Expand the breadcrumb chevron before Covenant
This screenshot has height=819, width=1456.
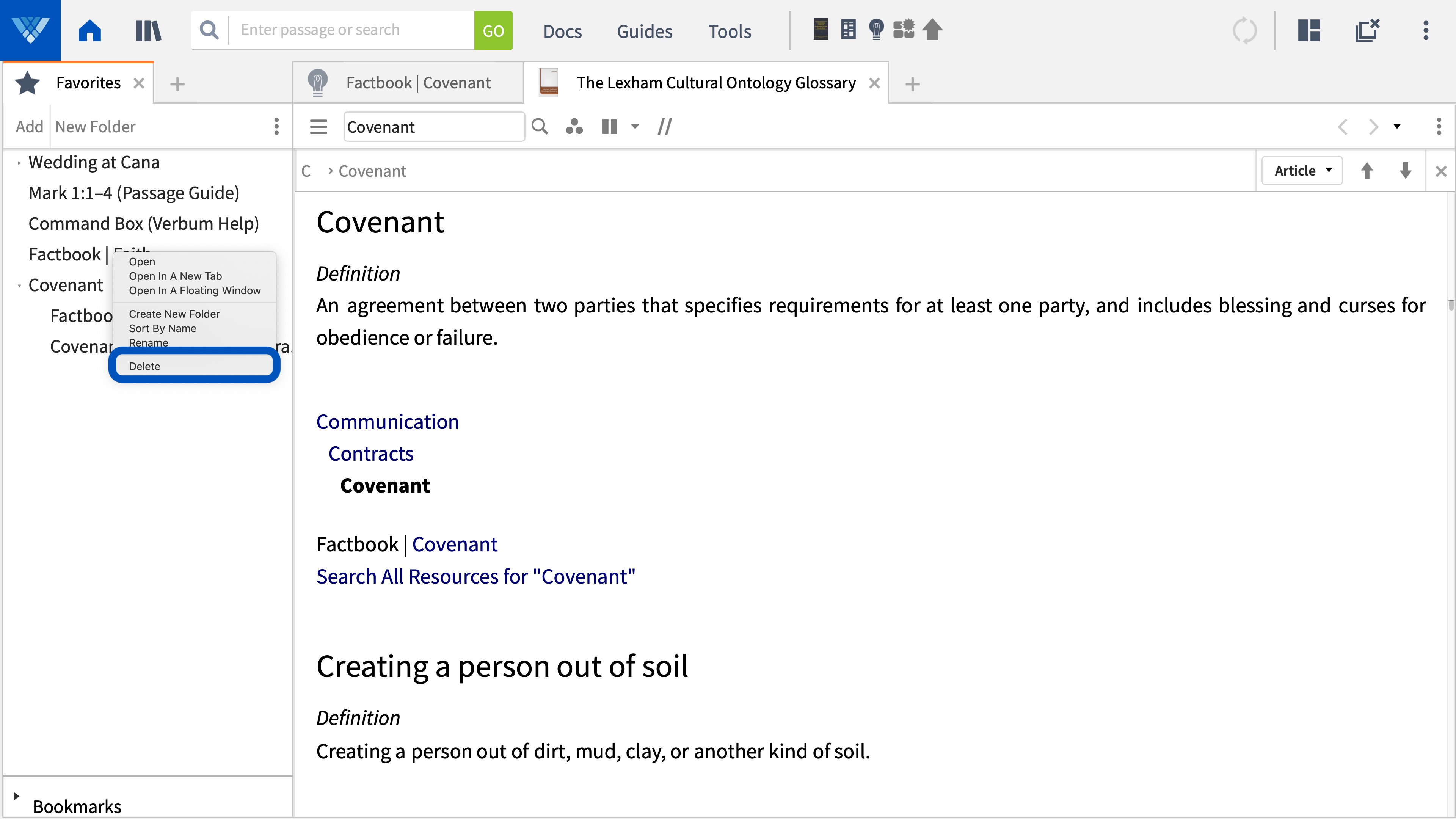pyautogui.click(x=330, y=171)
